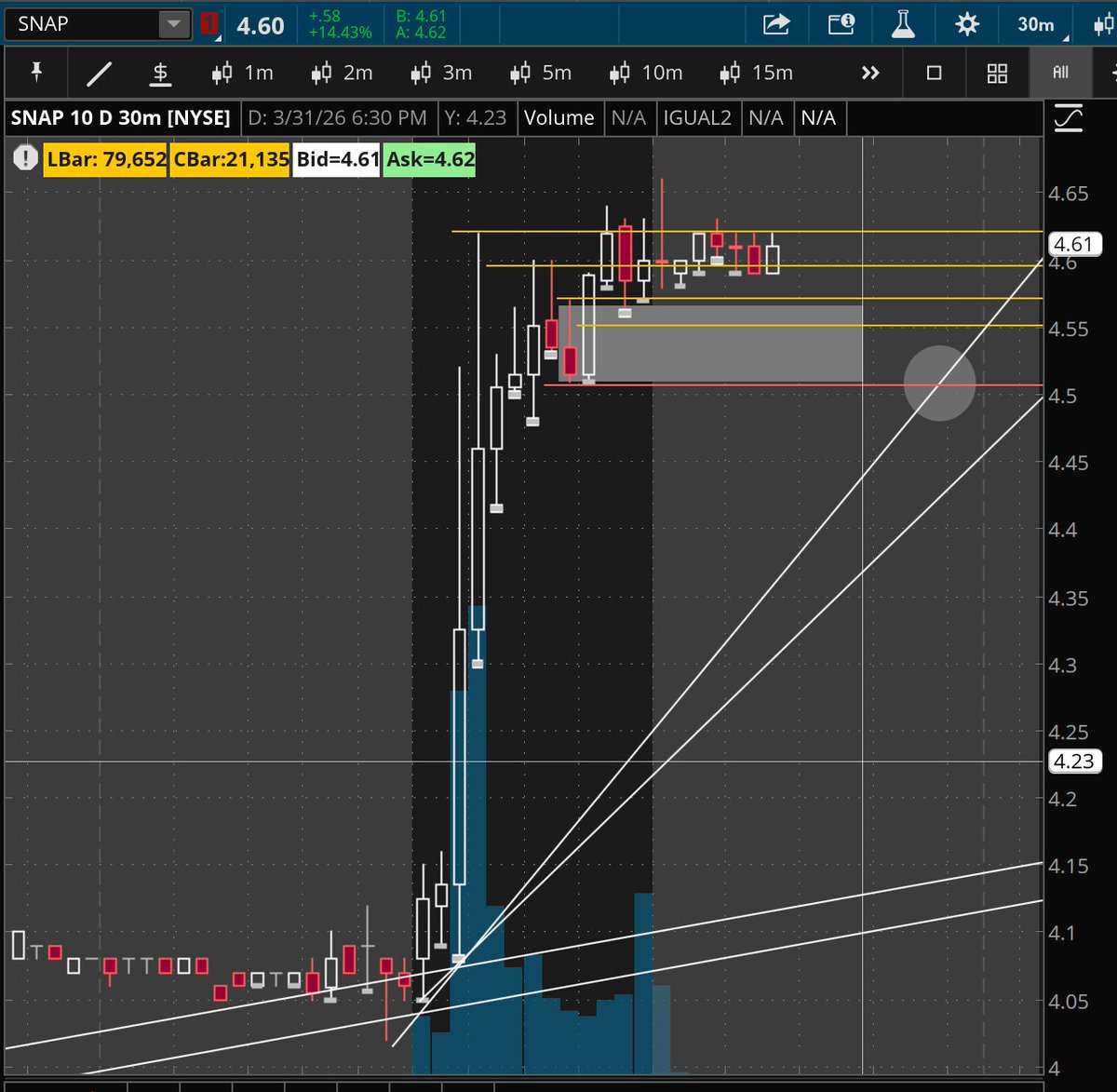Open chart settings gear icon

coord(967,24)
